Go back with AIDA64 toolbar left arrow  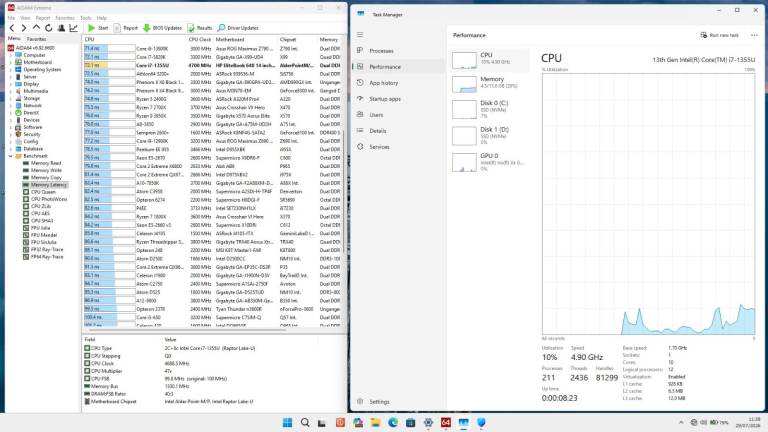12,28
